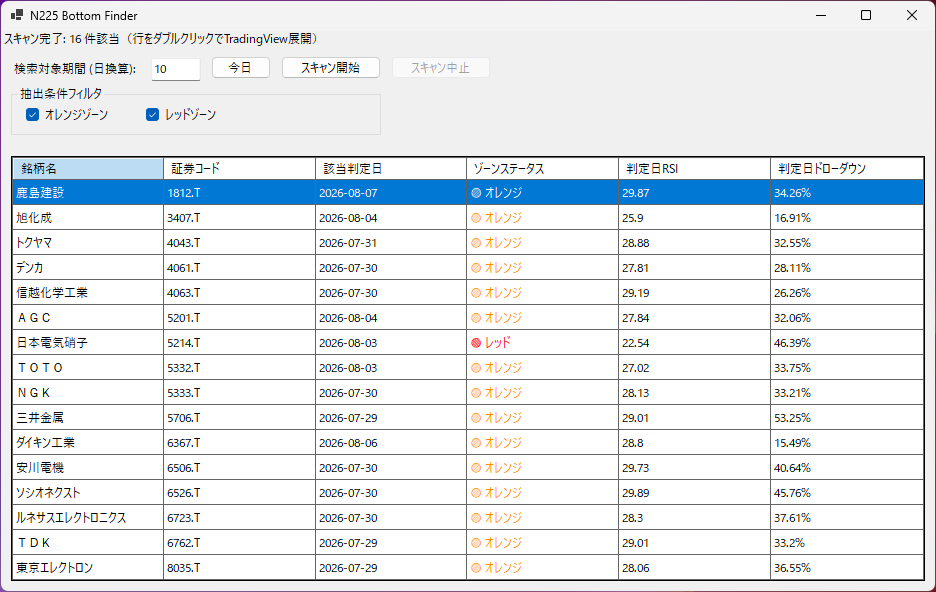Click RSI value 29.89
The height and width of the screenshot is (592, 936).
[636, 494]
